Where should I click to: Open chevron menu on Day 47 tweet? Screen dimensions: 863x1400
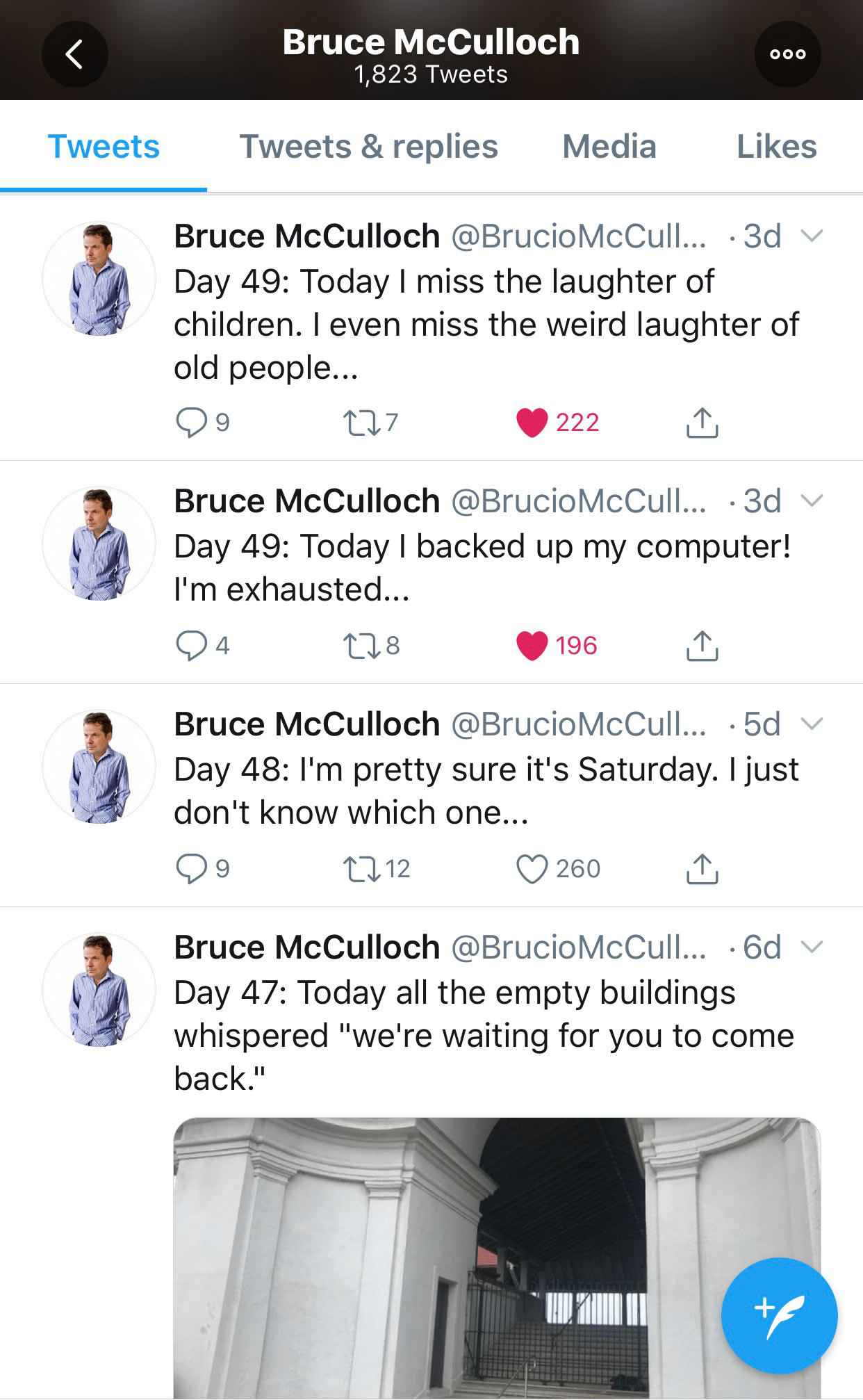tap(812, 947)
